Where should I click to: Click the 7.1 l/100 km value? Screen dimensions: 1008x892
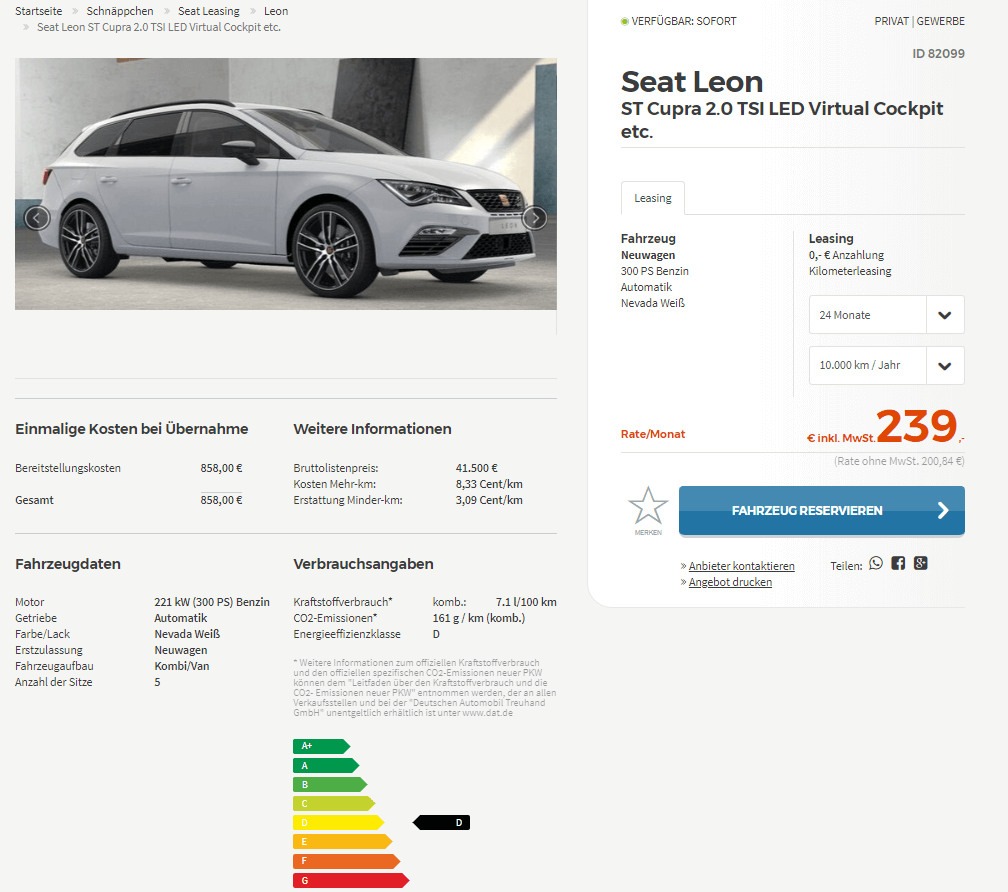[526, 602]
